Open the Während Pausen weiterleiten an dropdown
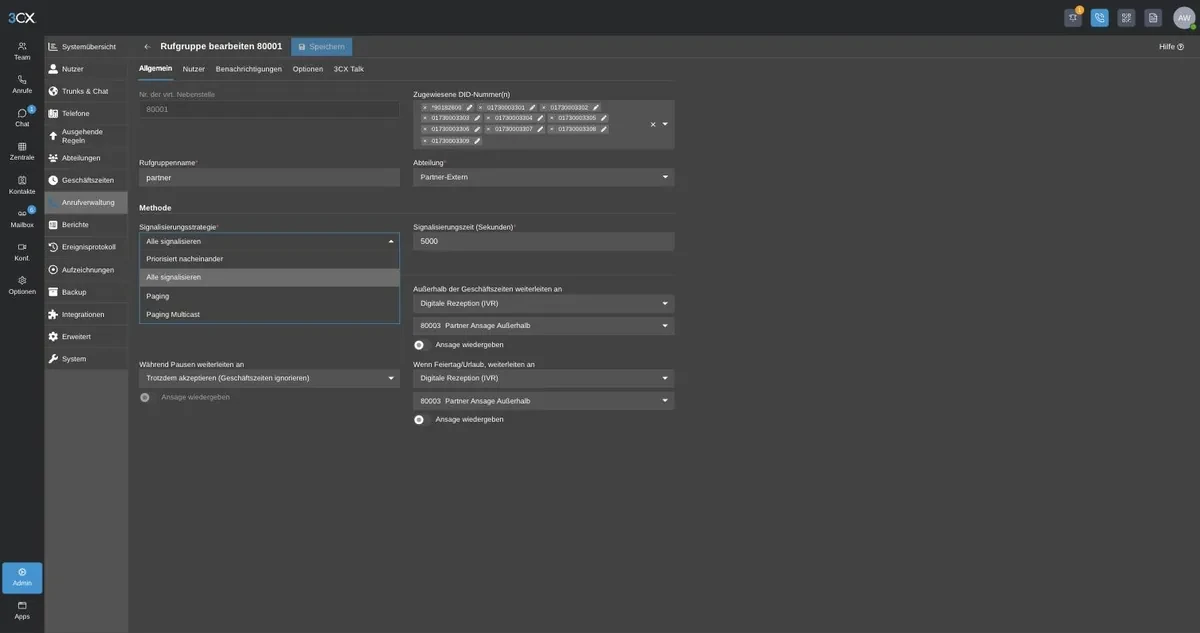The image size is (1200, 633). click(x=269, y=378)
